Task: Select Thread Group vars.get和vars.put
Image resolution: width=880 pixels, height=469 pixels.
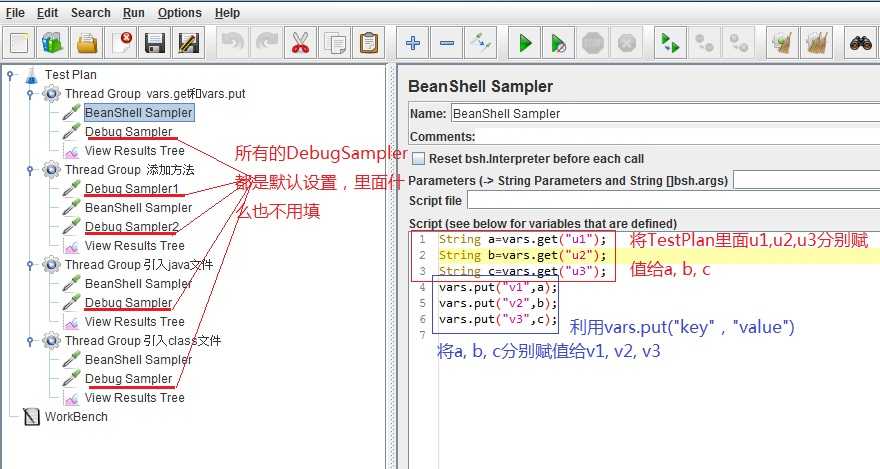Action: 155,94
